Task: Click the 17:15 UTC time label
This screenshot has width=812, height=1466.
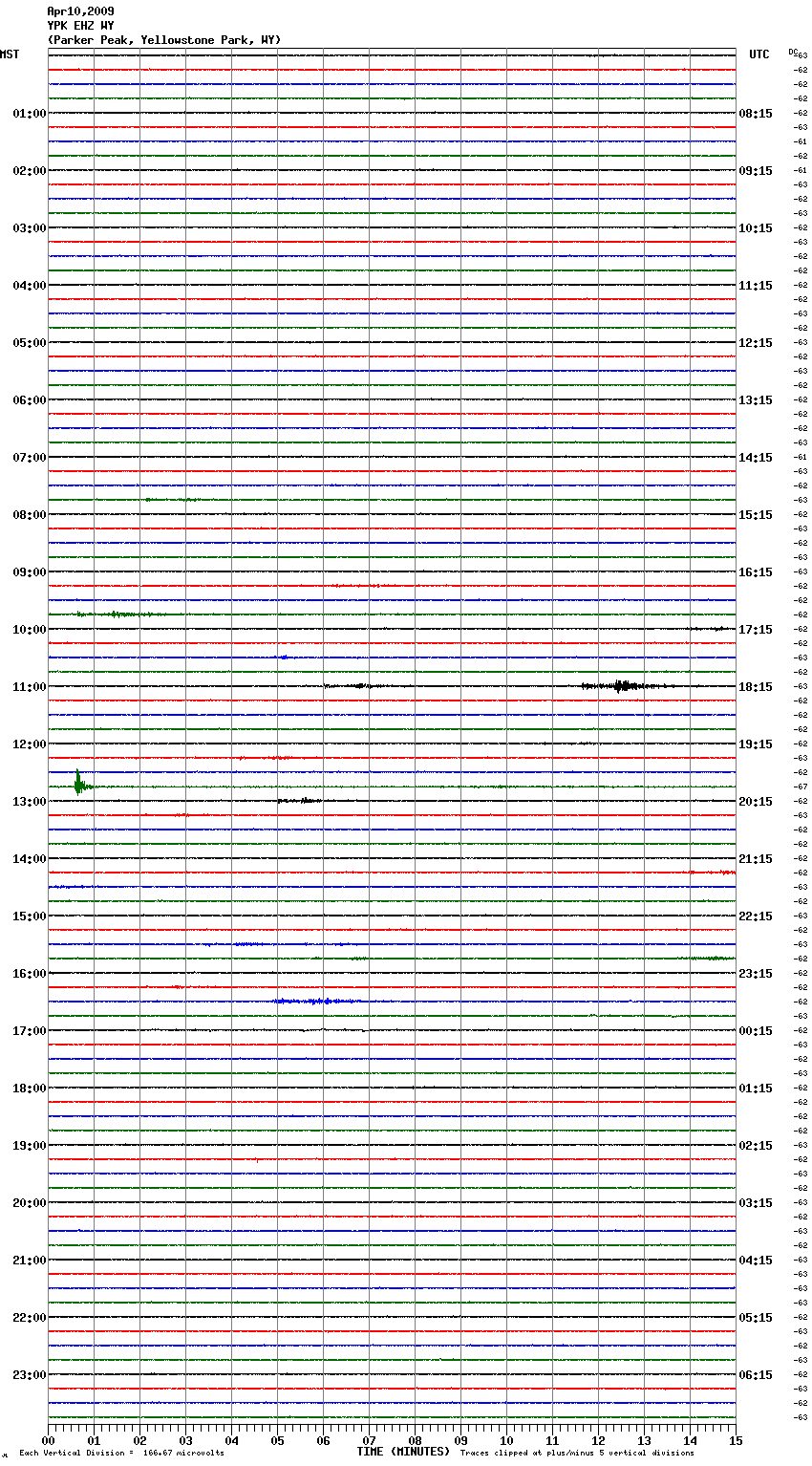Action: 756,630
